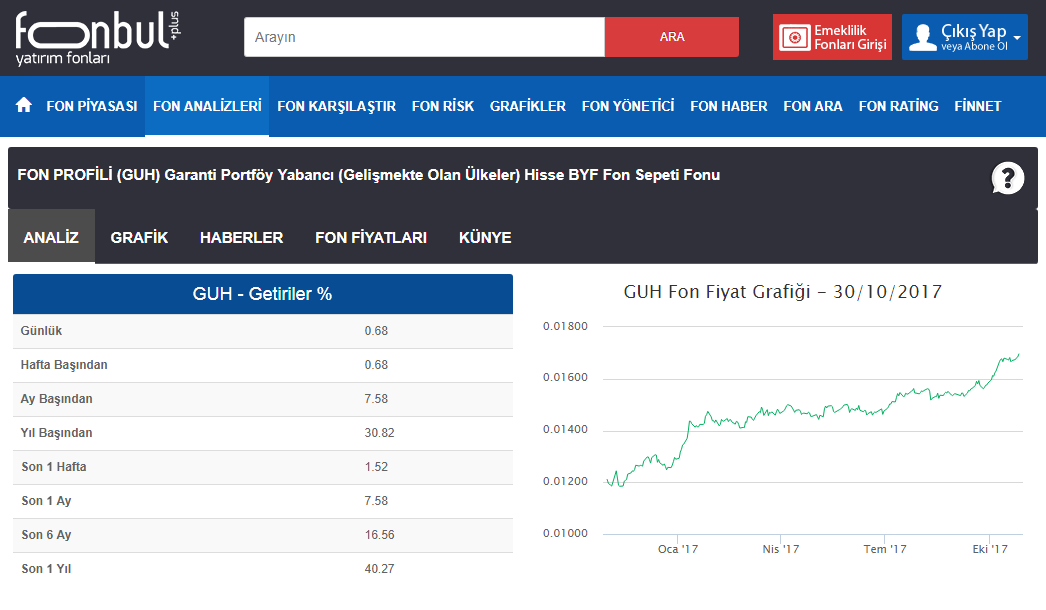
Task: Select the Yıl Başından row label
Action: pyautogui.click(x=57, y=433)
